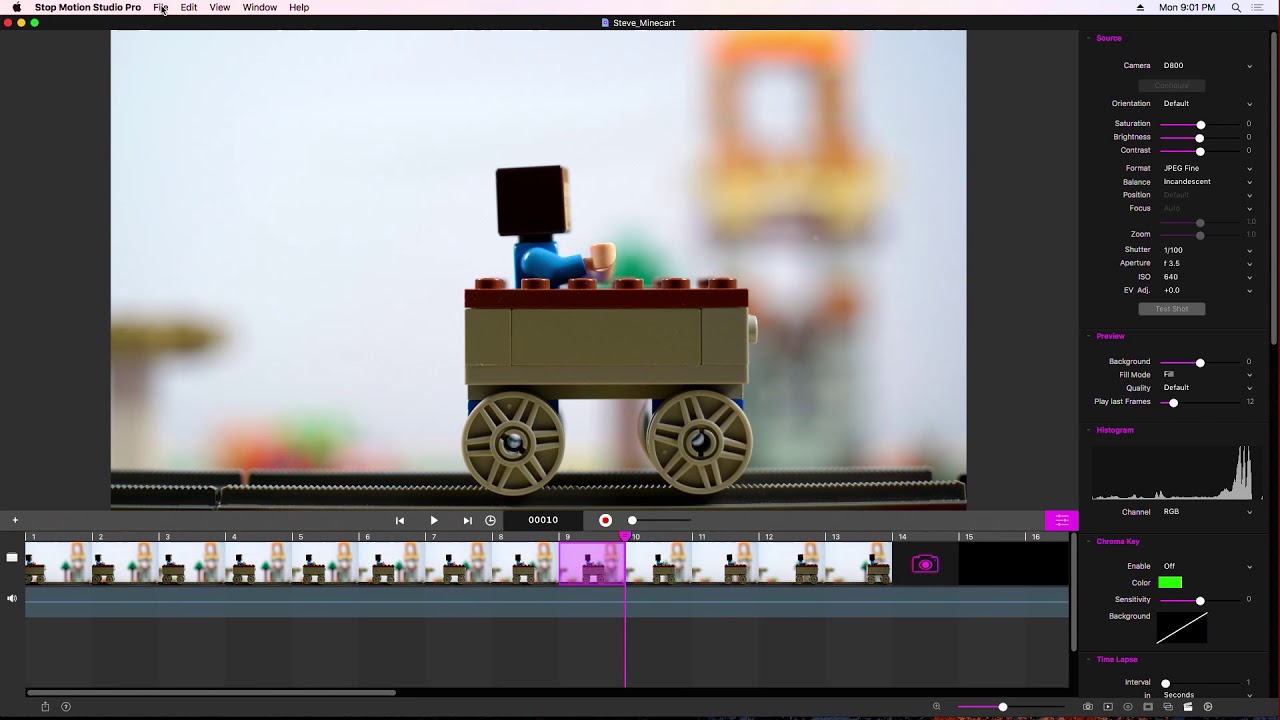The image size is (1280, 720).
Task: Open the Fill Mode dropdown
Action: (x=1207, y=375)
